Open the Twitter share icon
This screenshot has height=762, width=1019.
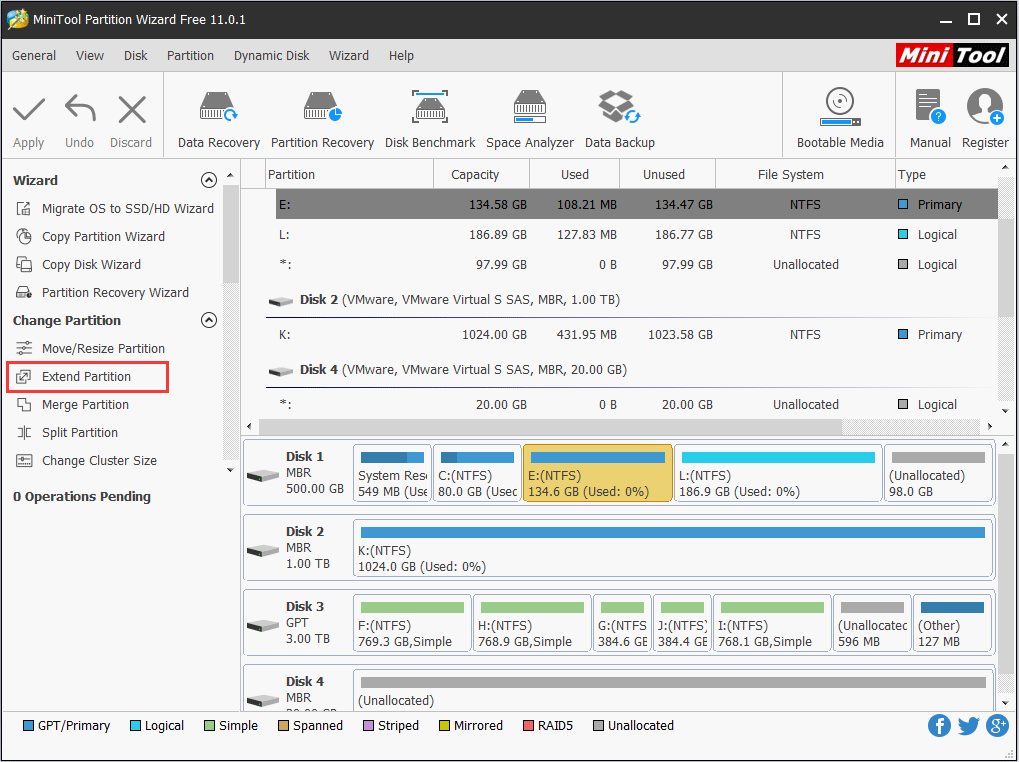[968, 725]
